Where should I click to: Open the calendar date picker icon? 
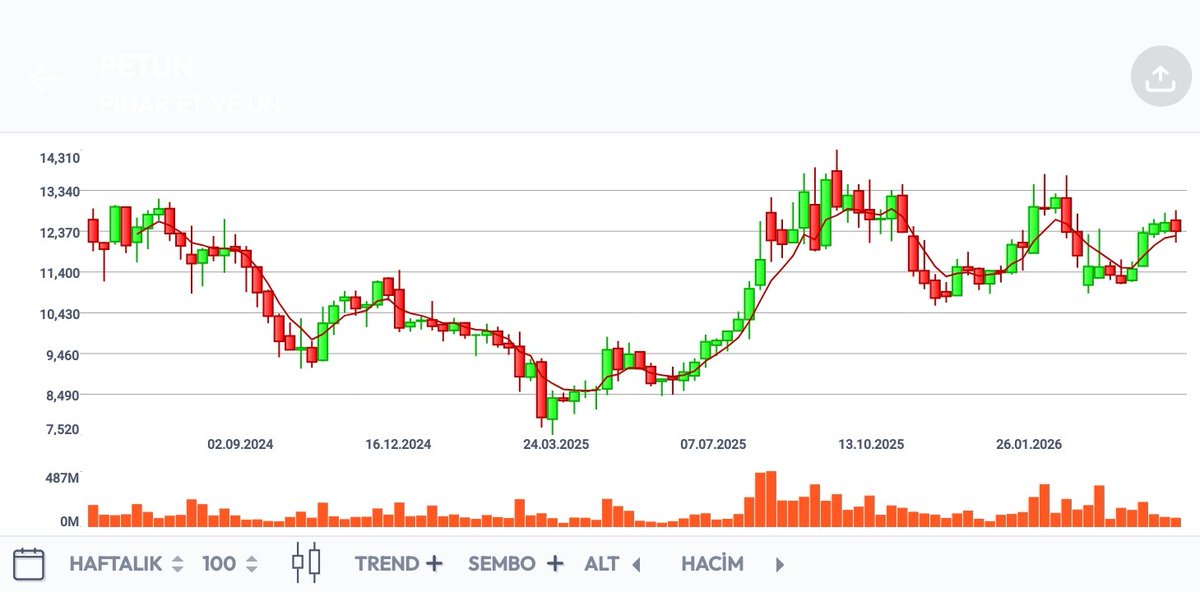[29, 564]
